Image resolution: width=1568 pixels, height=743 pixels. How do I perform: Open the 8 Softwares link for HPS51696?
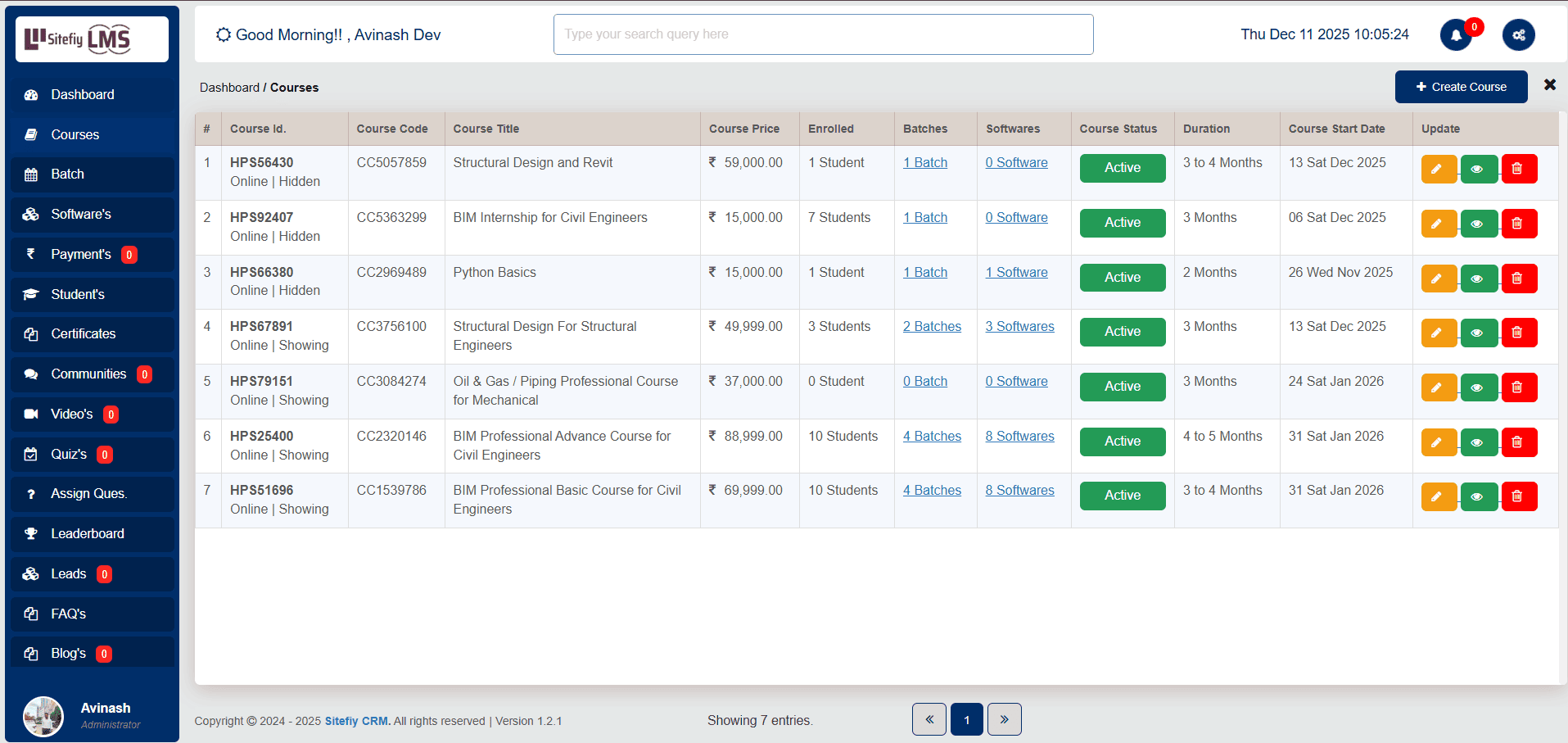[1019, 490]
